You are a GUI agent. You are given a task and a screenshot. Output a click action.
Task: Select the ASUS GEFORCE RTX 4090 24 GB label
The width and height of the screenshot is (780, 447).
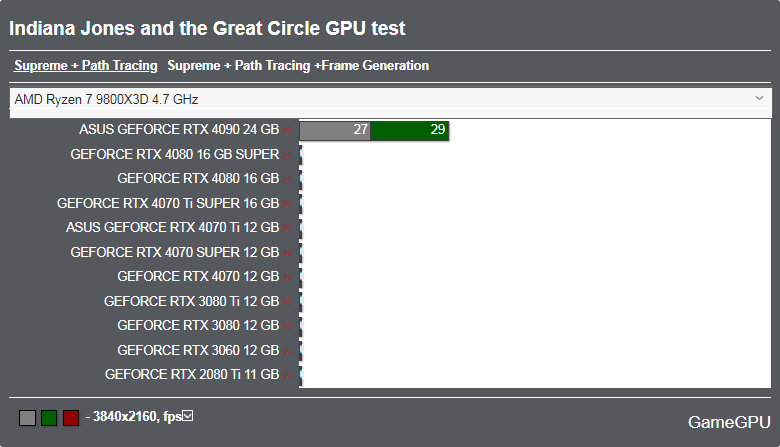(179, 129)
